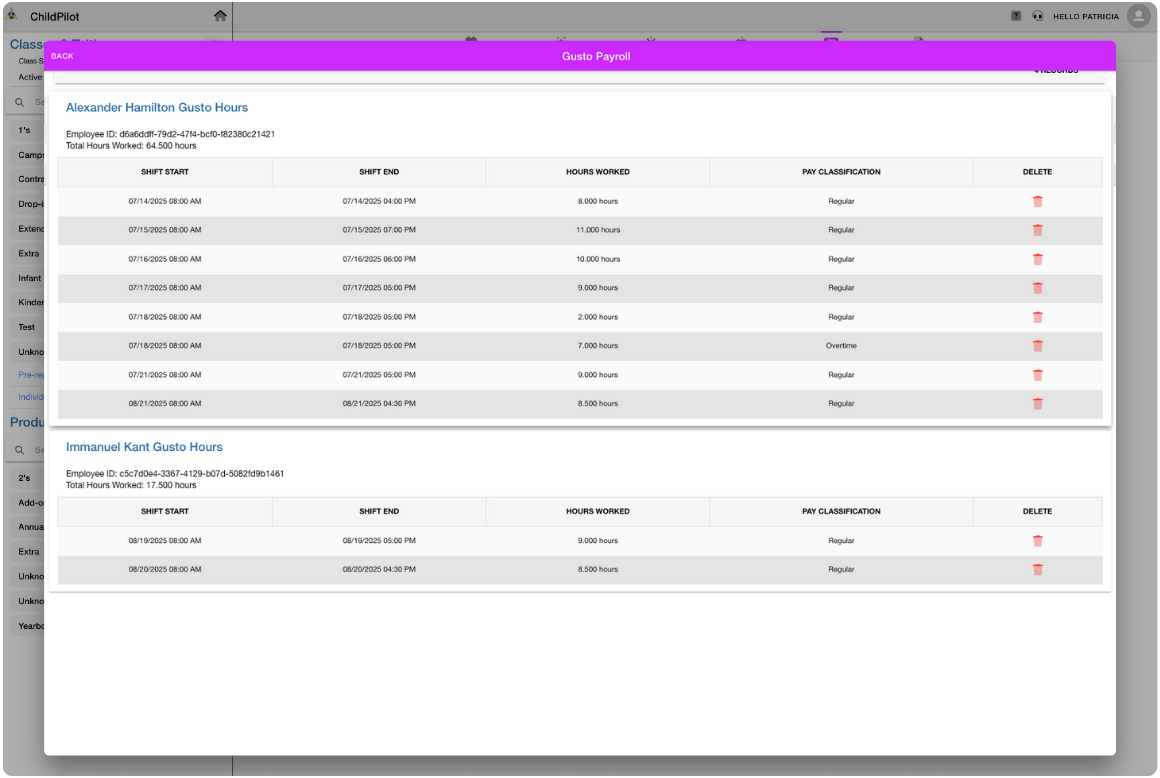The width and height of the screenshot is (1160, 778).
Task: Click HELLO PATRICIA greeting
Action: tap(1085, 16)
